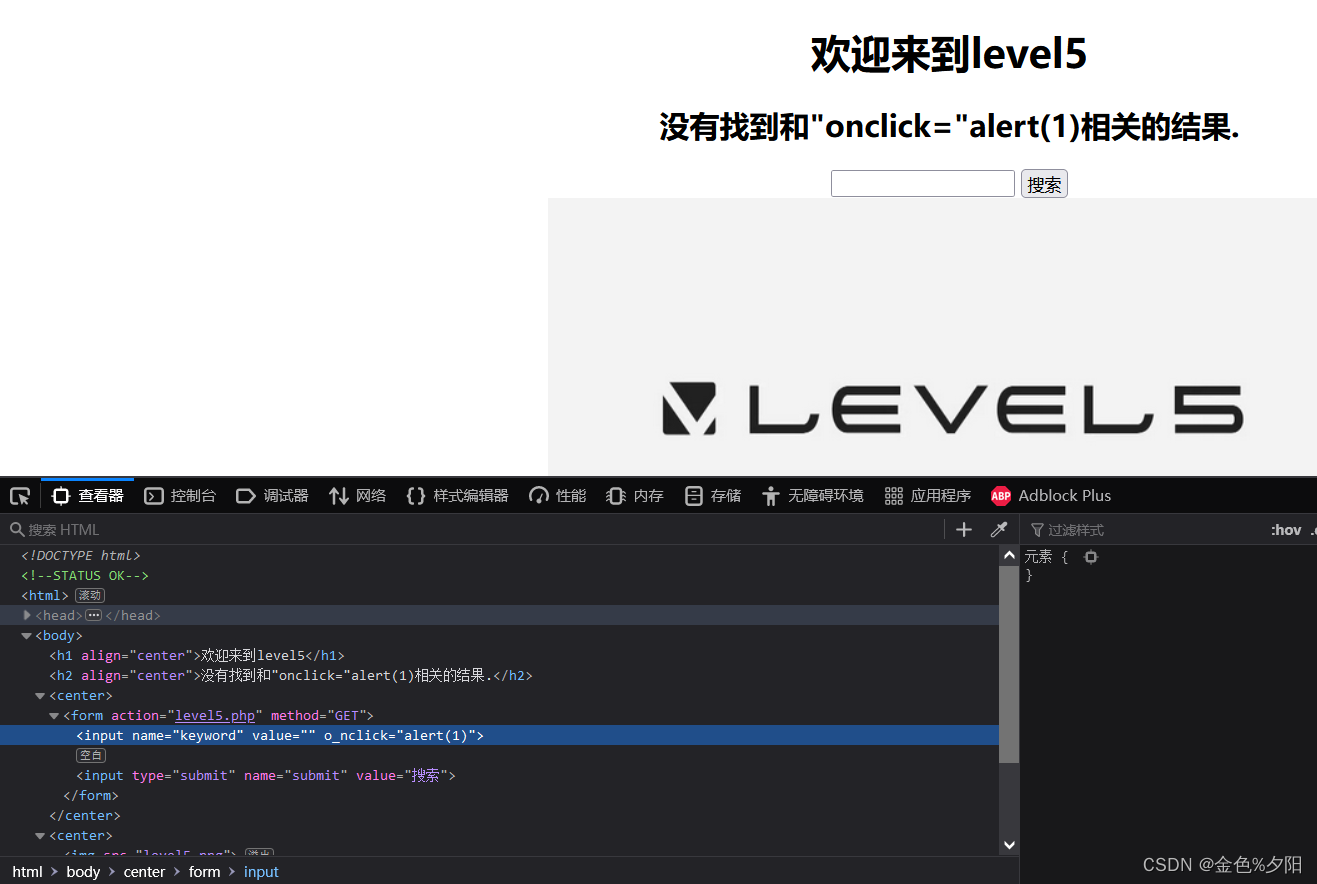Switch to the 应用程序 application tab
This screenshot has width=1317, height=884.
point(927,496)
